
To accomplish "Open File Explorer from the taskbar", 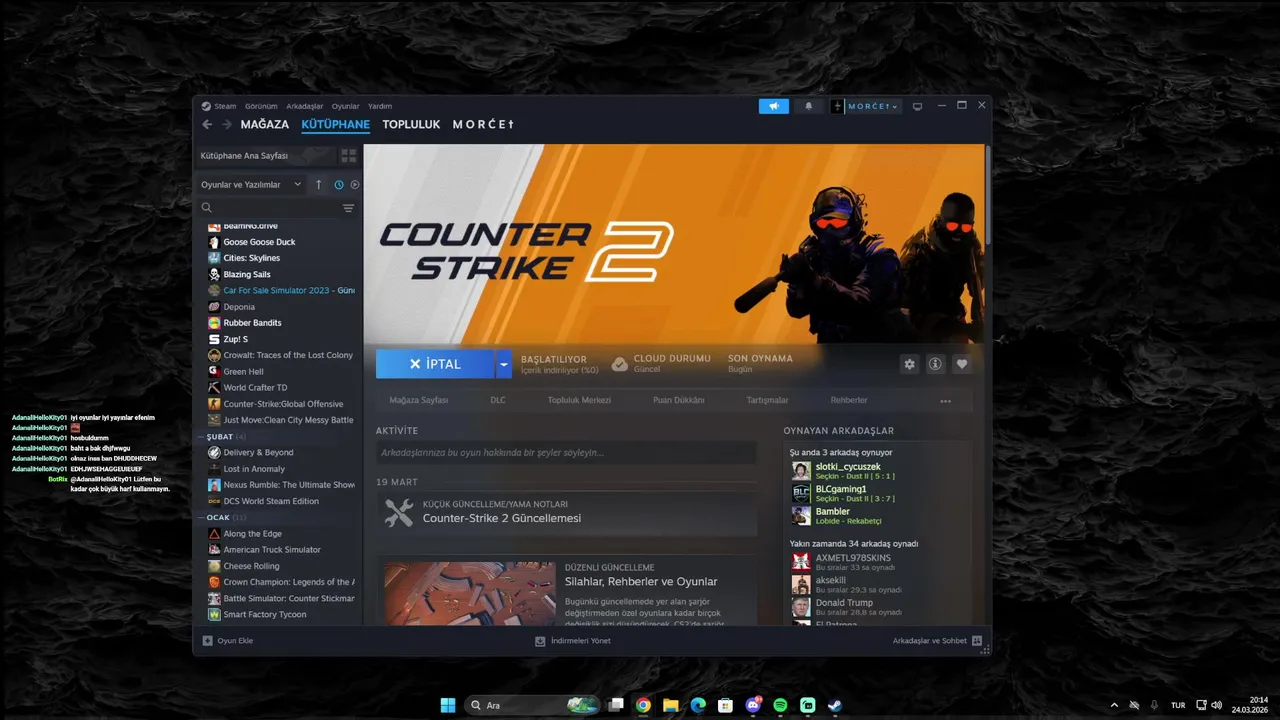I will coord(671,705).
